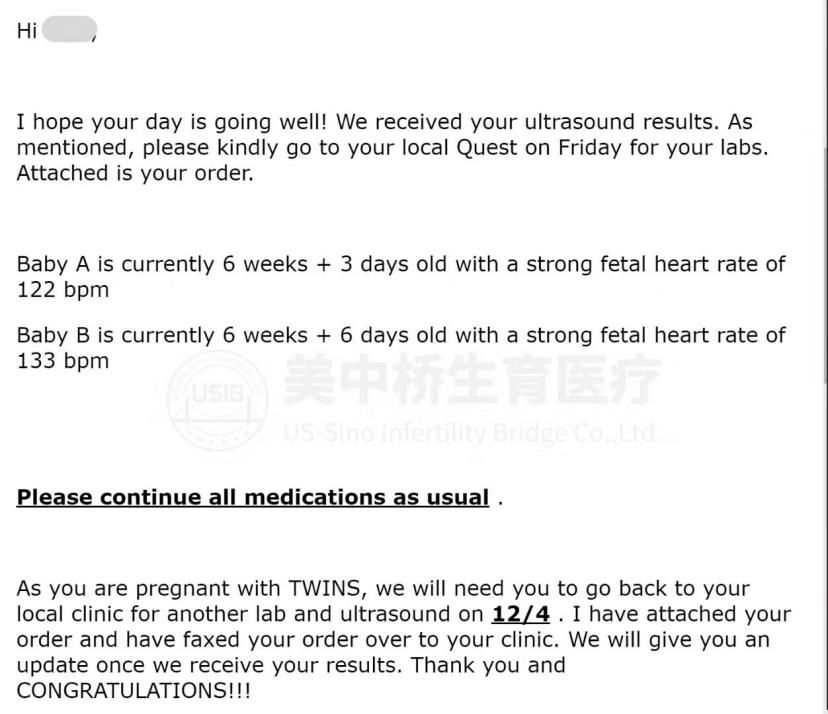Image resolution: width=828 pixels, height=714 pixels.
Task: Click the CONGRATULATIONS!!! text at the bottom
Action: click(x=133, y=692)
